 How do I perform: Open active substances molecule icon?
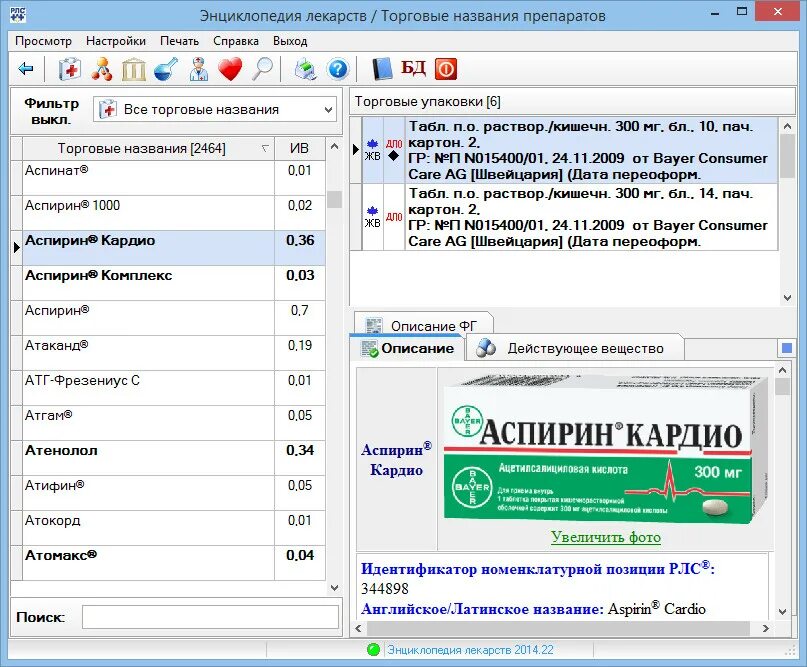coord(102,68)
